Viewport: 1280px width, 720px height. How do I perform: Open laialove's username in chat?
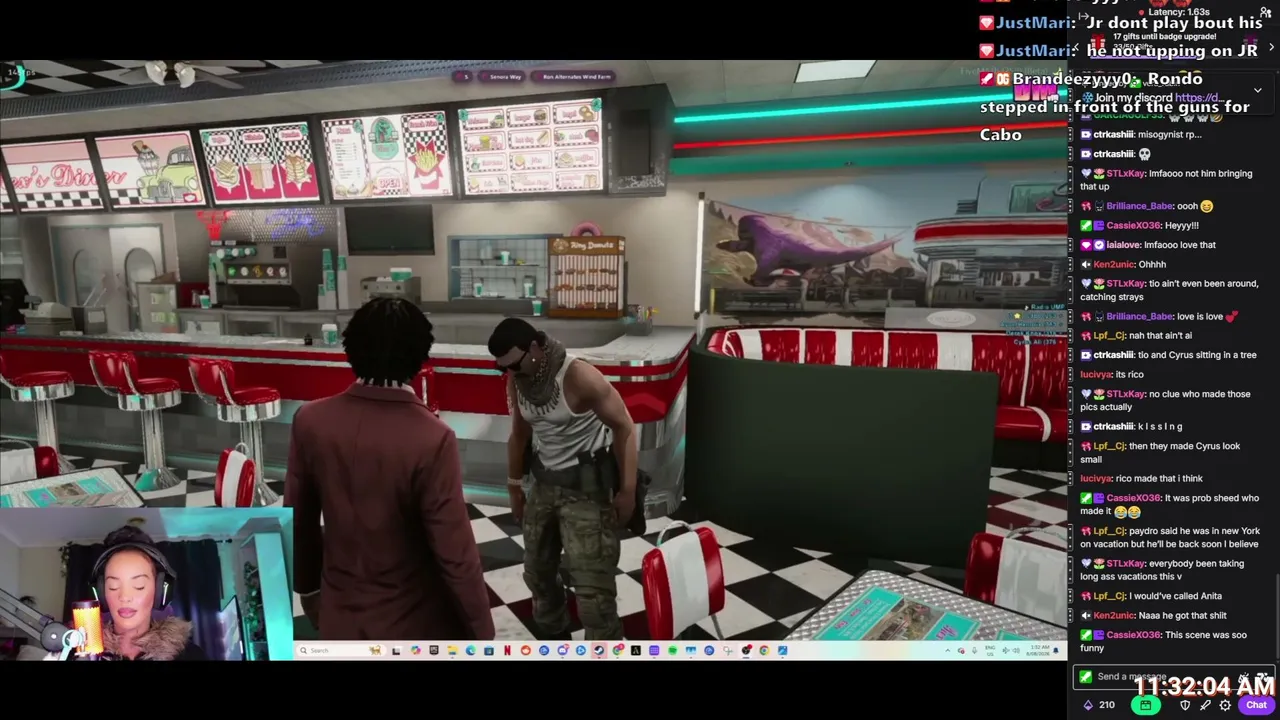1125,245
